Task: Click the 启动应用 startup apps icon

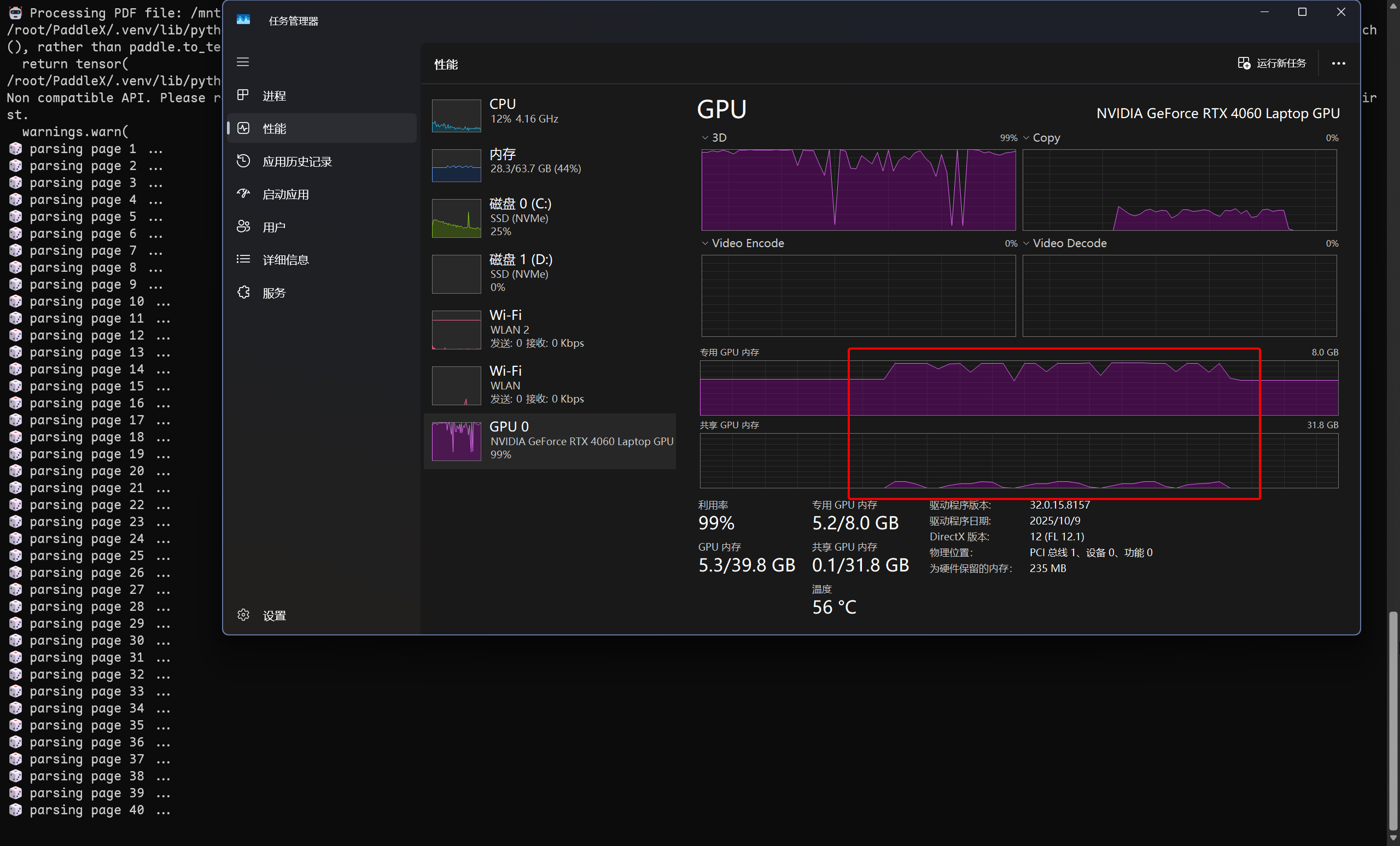Action: pos(243,194)
